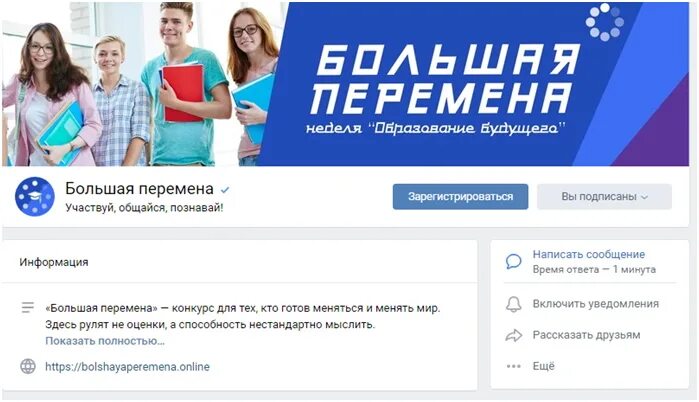The image size is (699, 402).
Task: Click the Большая перемена cover banner
Action: 345,84
